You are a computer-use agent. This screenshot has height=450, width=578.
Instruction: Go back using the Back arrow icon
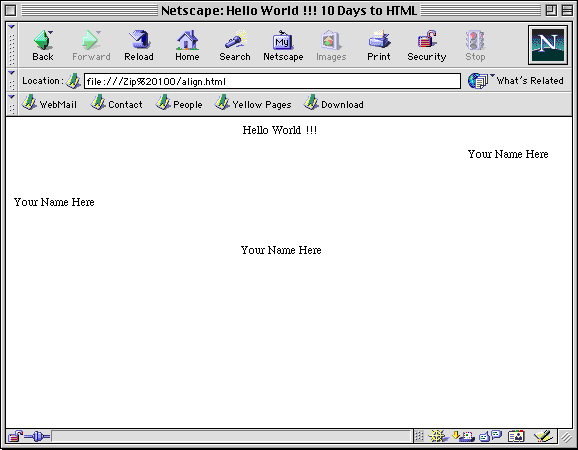coord(43,45)
